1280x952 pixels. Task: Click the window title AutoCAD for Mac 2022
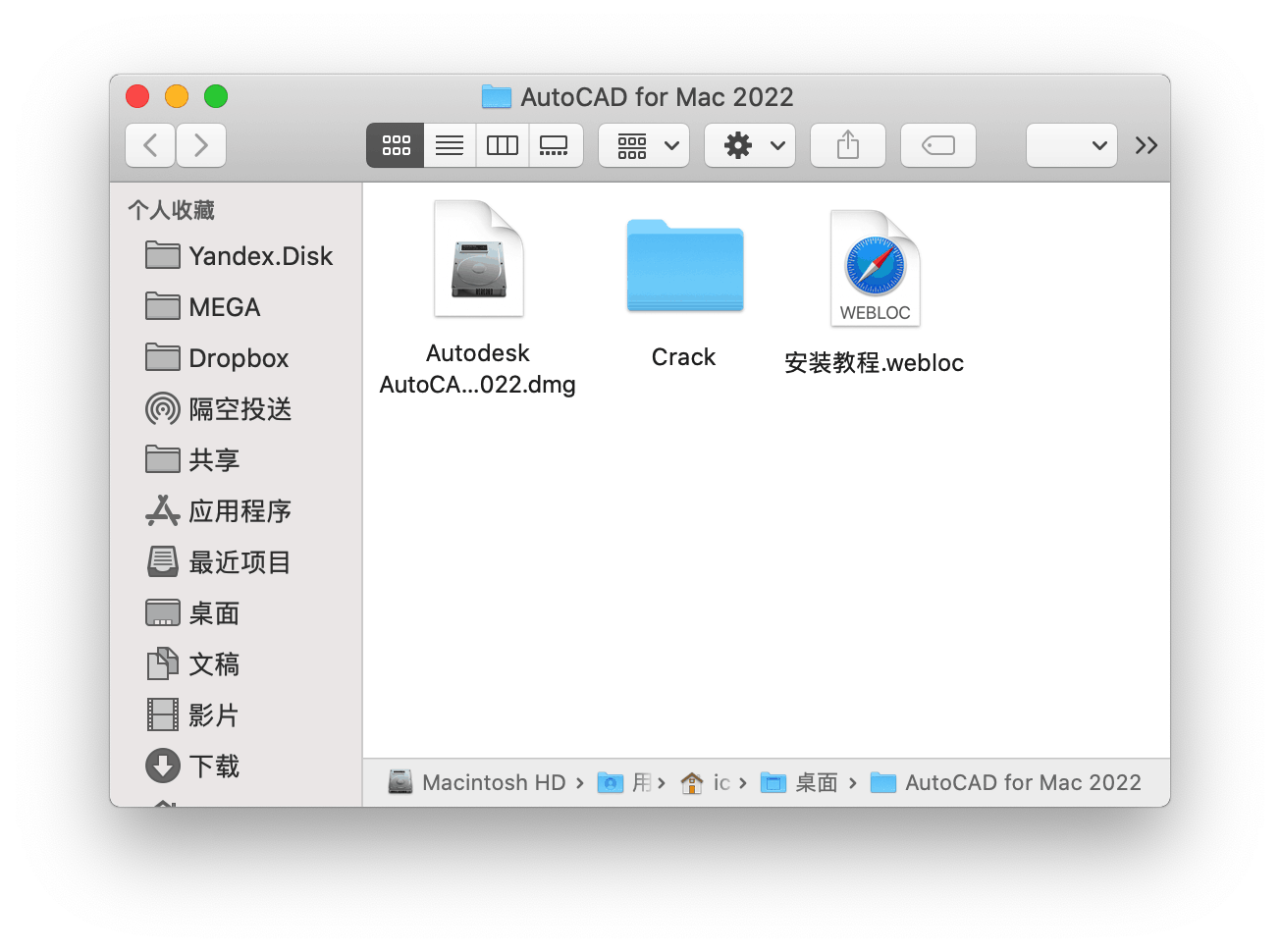pos(657,97)
